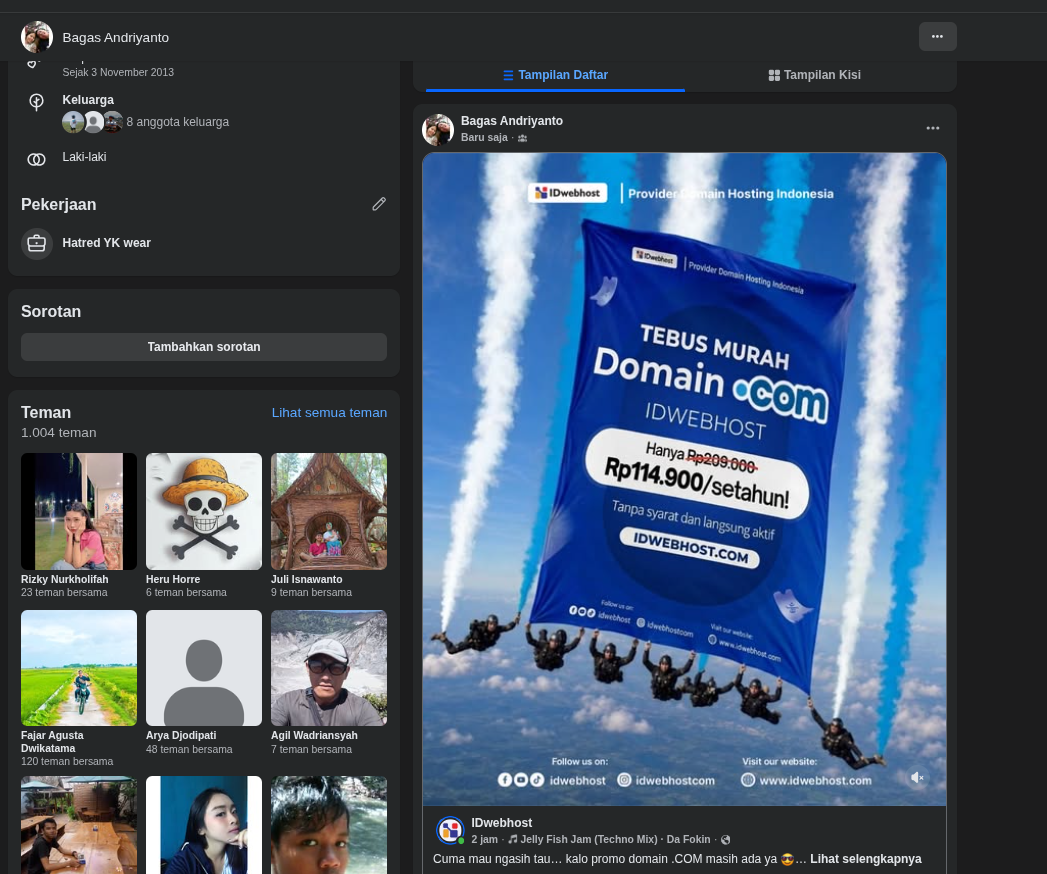Open Rizky Nurkholifah friend thumbnail

tap(79, 511)
